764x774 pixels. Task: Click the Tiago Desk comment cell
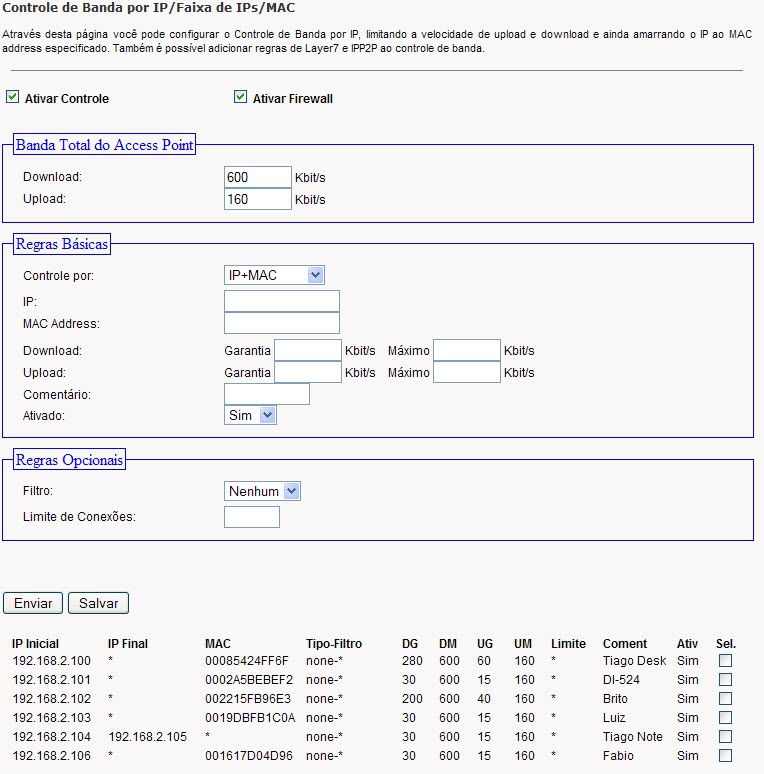(634, 660)
